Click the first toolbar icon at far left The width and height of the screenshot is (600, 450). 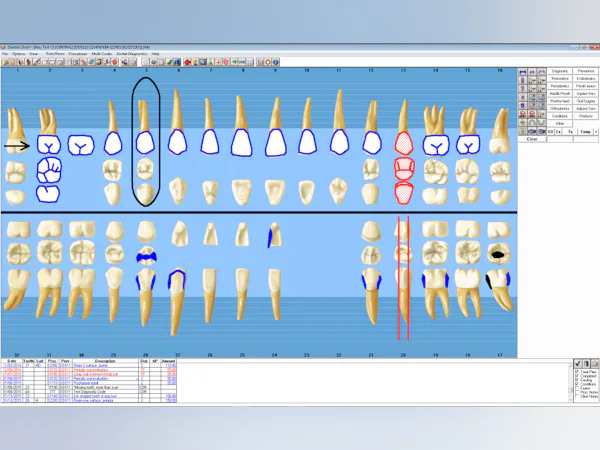[5, 62]
